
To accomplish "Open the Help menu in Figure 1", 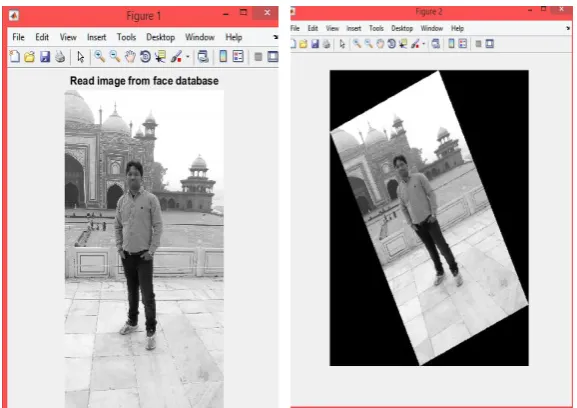I will pos(234,37).
